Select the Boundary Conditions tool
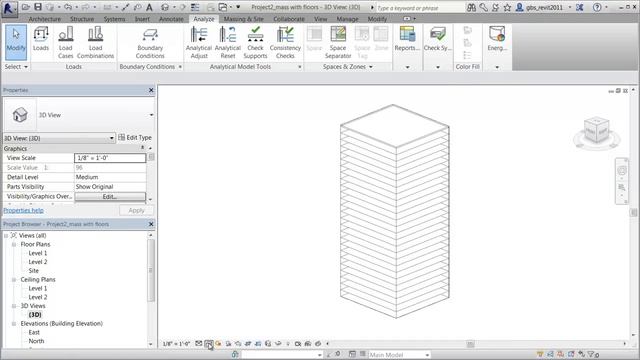Image resolution: width=640 pixels, height=360 pixels. (150, 42)
